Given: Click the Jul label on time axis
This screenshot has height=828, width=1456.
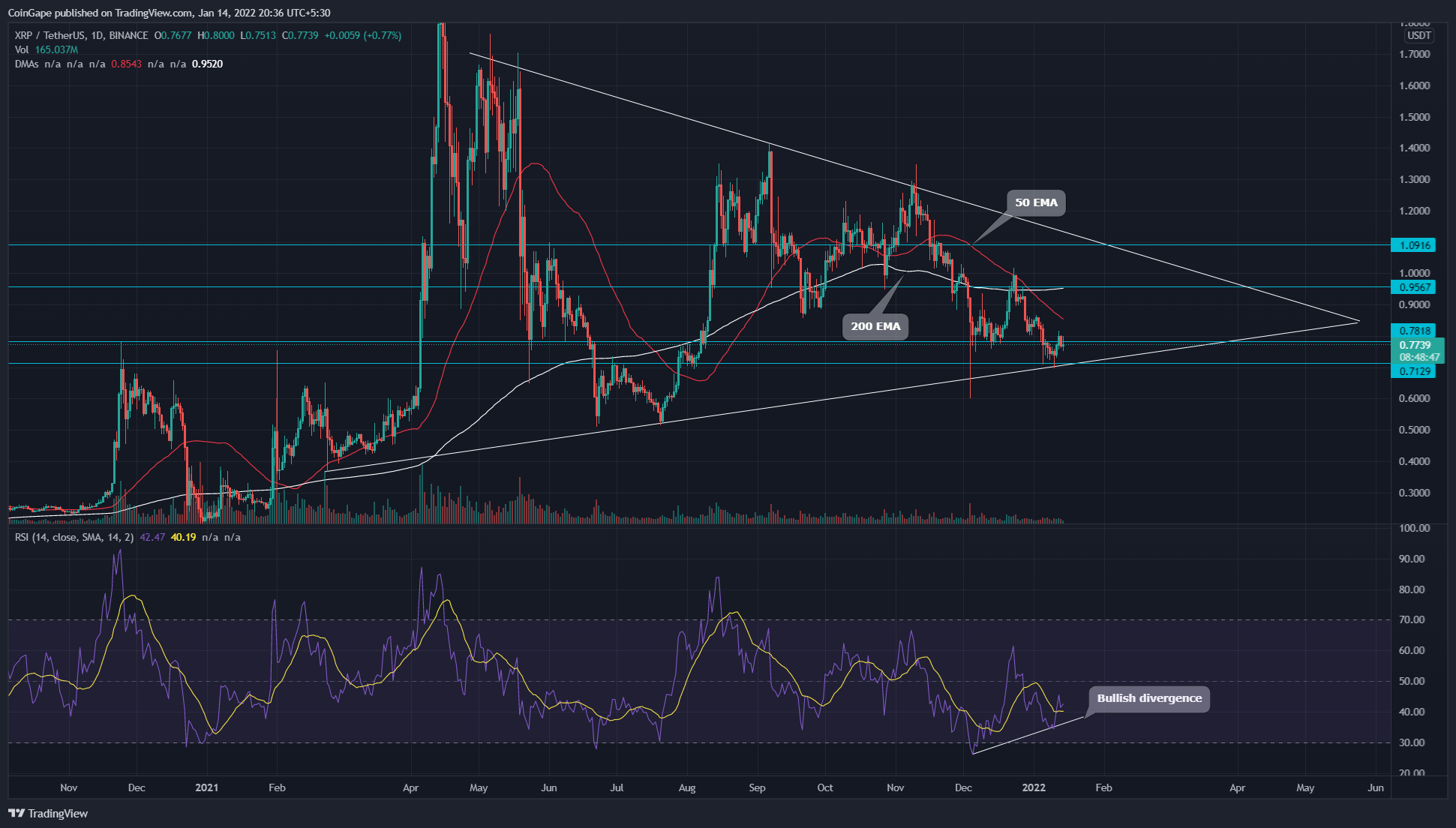Looking at the screenshot, I should click(617, 787).
